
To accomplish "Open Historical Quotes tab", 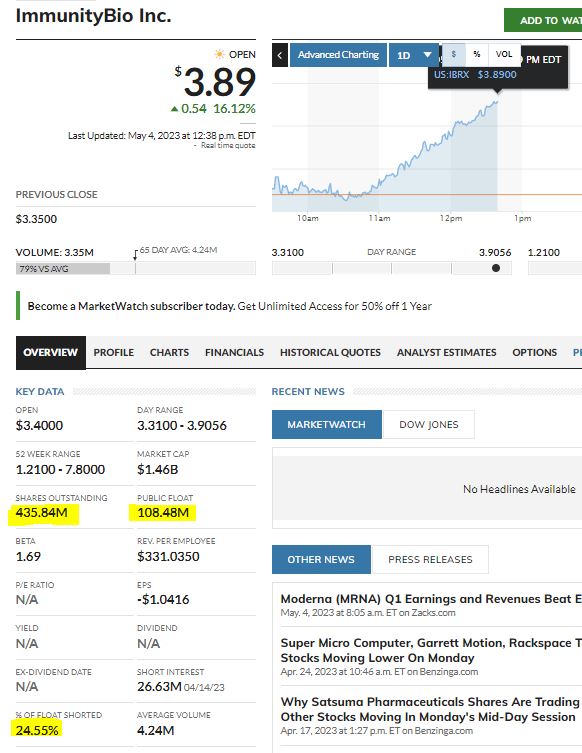I will [x=330, y=352].
